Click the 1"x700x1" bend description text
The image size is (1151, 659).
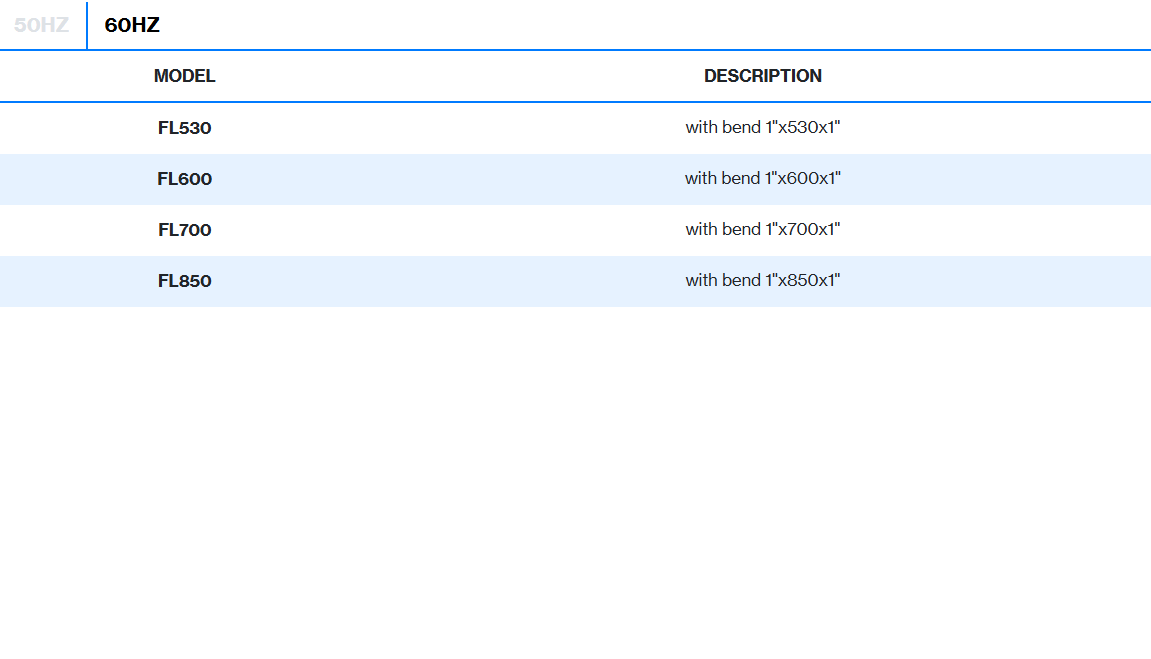click(763, 229)
